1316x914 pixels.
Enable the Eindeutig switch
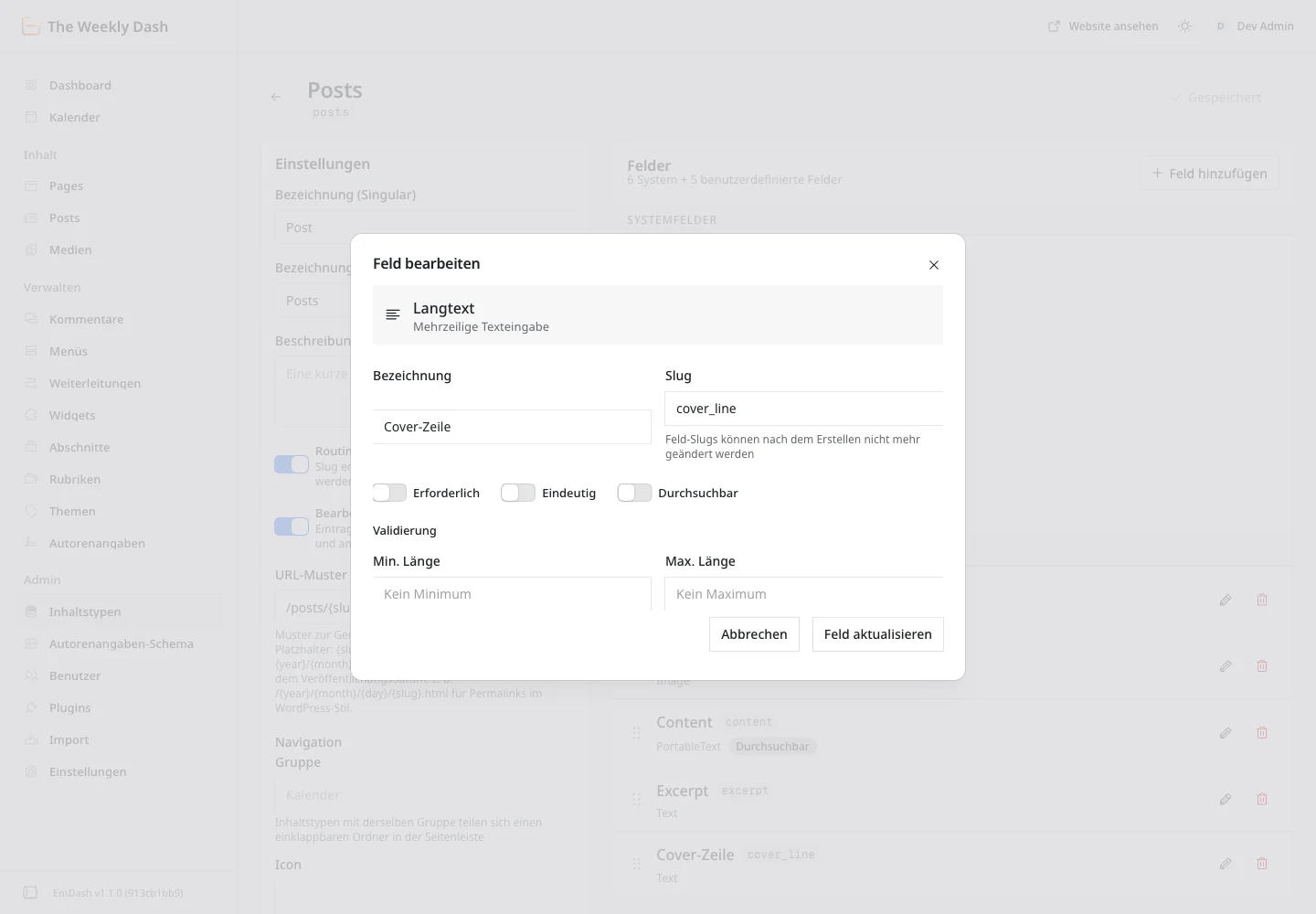click(x=518, y=493)
